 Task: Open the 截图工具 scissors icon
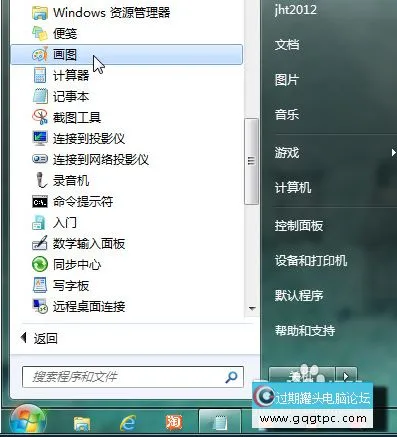40,117
